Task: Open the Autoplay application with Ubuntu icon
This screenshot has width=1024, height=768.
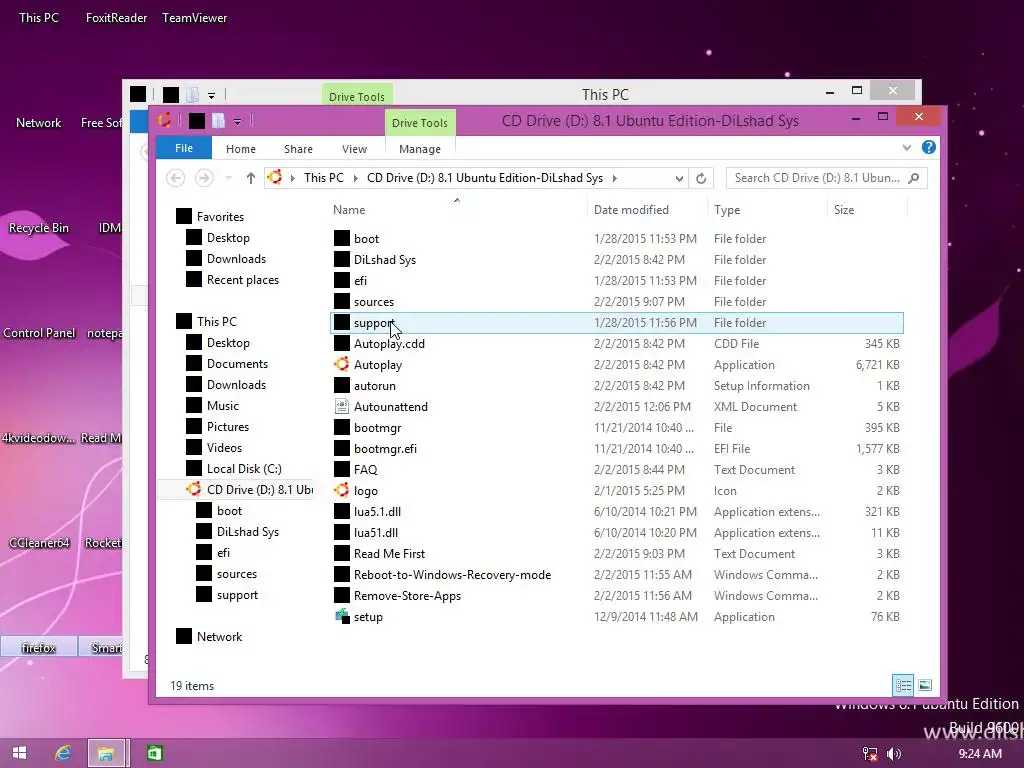Action: tap(342, 364)
